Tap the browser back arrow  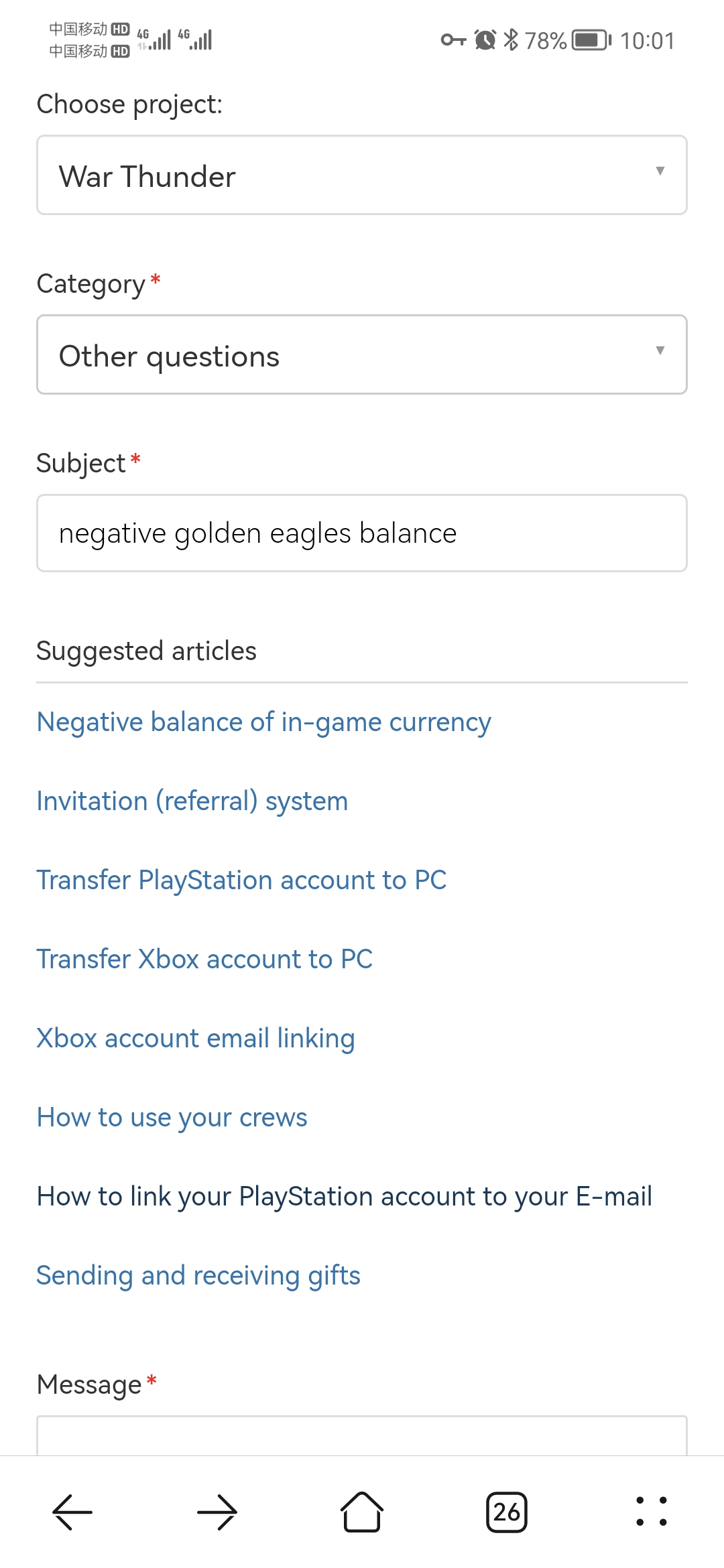72,1512
